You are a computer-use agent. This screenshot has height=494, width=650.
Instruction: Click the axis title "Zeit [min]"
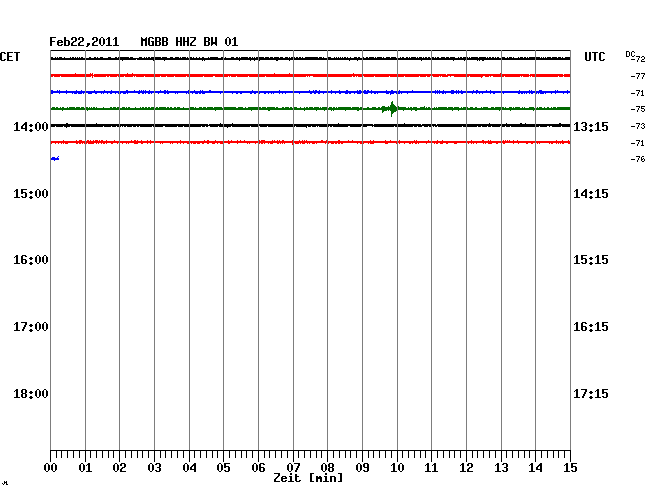pyautogui.click(x=308, y=478)
